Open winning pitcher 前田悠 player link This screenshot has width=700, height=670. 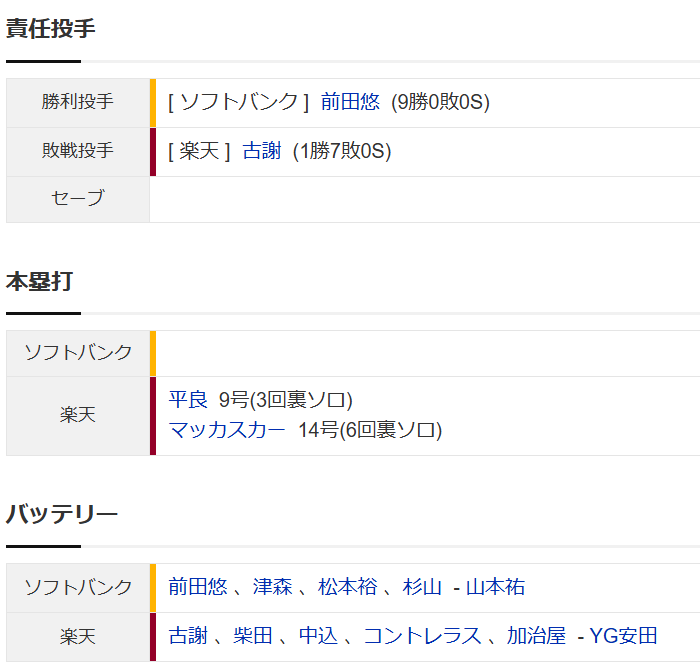350,102
